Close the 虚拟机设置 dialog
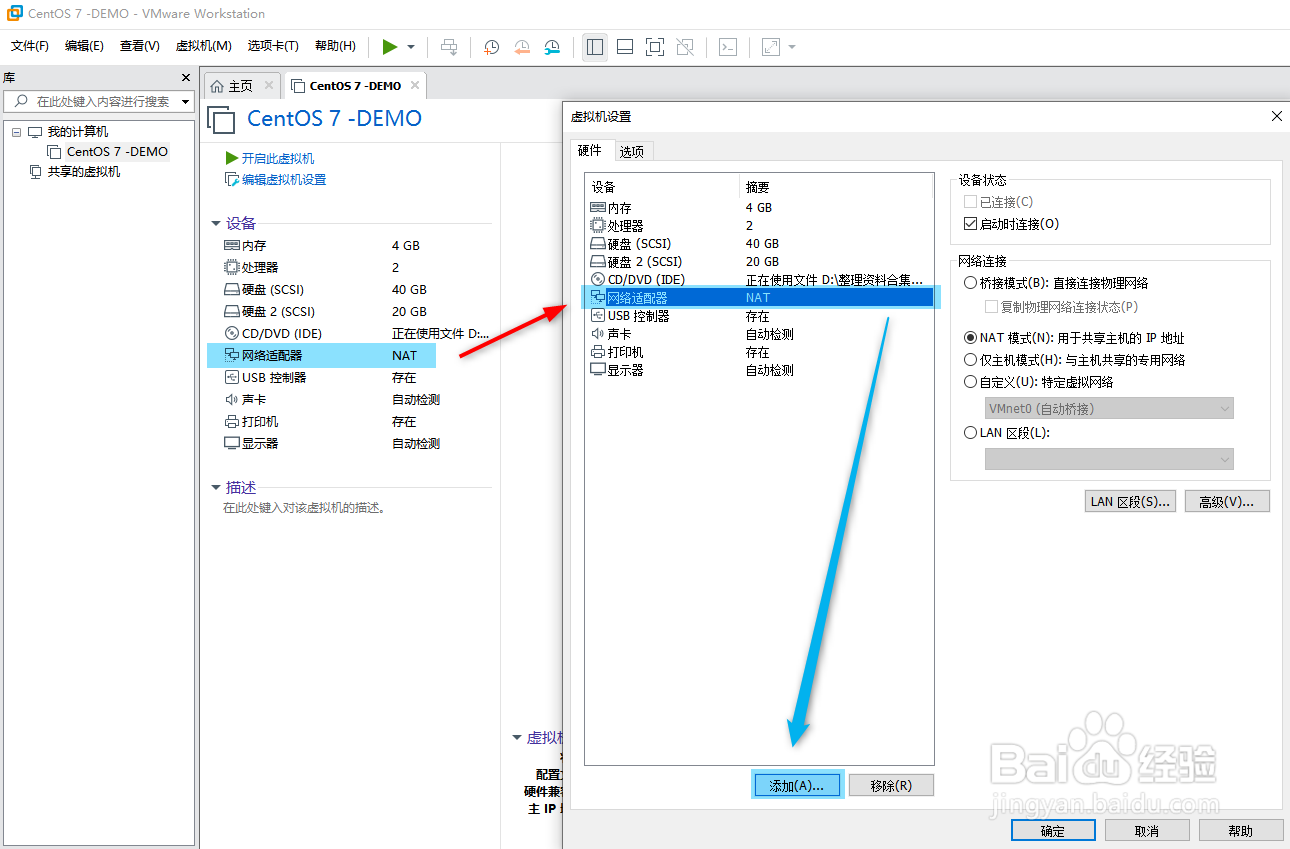Viewport: 1290px width, 849px height. pyautogui.click(x=1276, y=116)
